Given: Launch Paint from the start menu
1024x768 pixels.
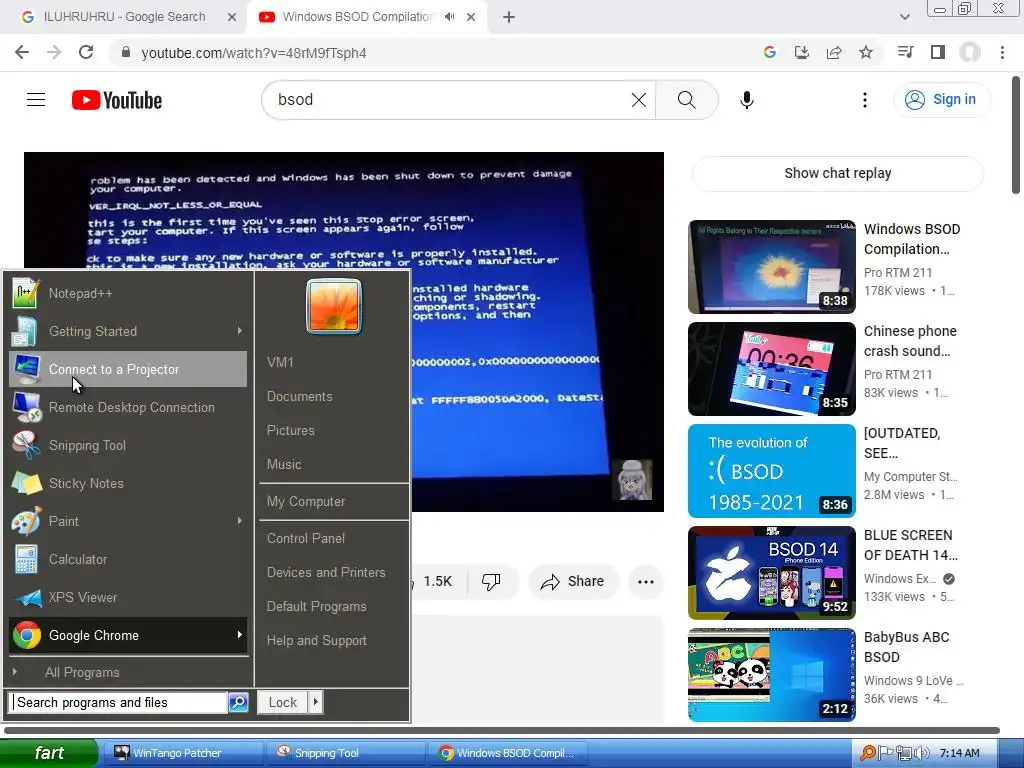Looking at the screenshot, I should tap(128, 521).
